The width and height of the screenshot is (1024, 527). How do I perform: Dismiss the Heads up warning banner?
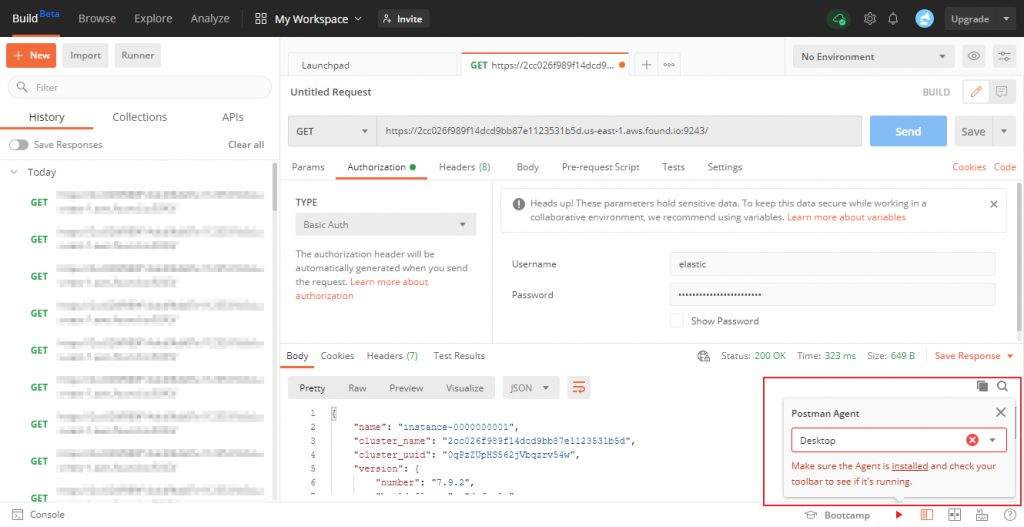coord(993,204)
